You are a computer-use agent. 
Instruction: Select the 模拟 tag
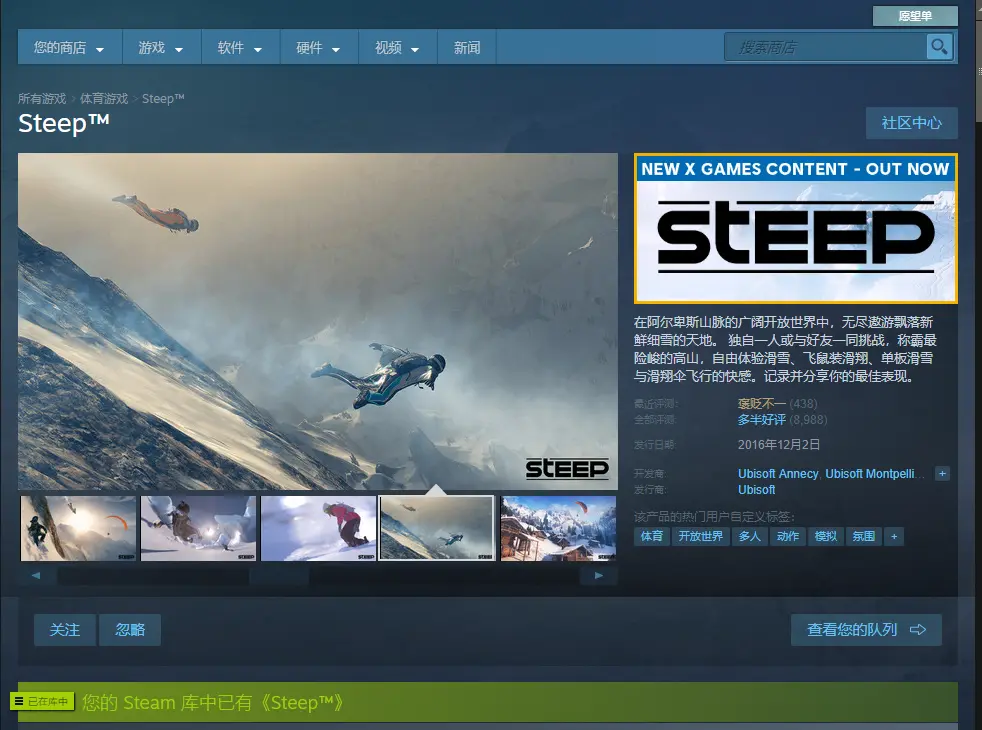(x=825, y=537)
